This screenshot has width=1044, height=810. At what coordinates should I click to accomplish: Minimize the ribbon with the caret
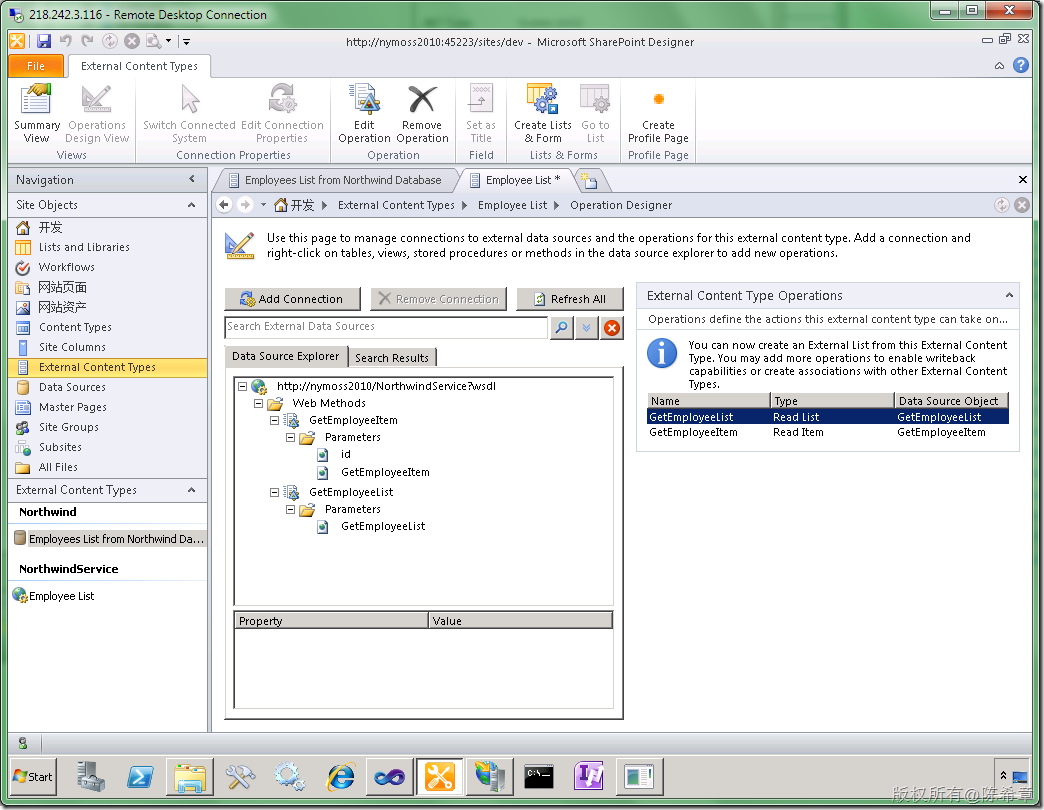[999, 65]
